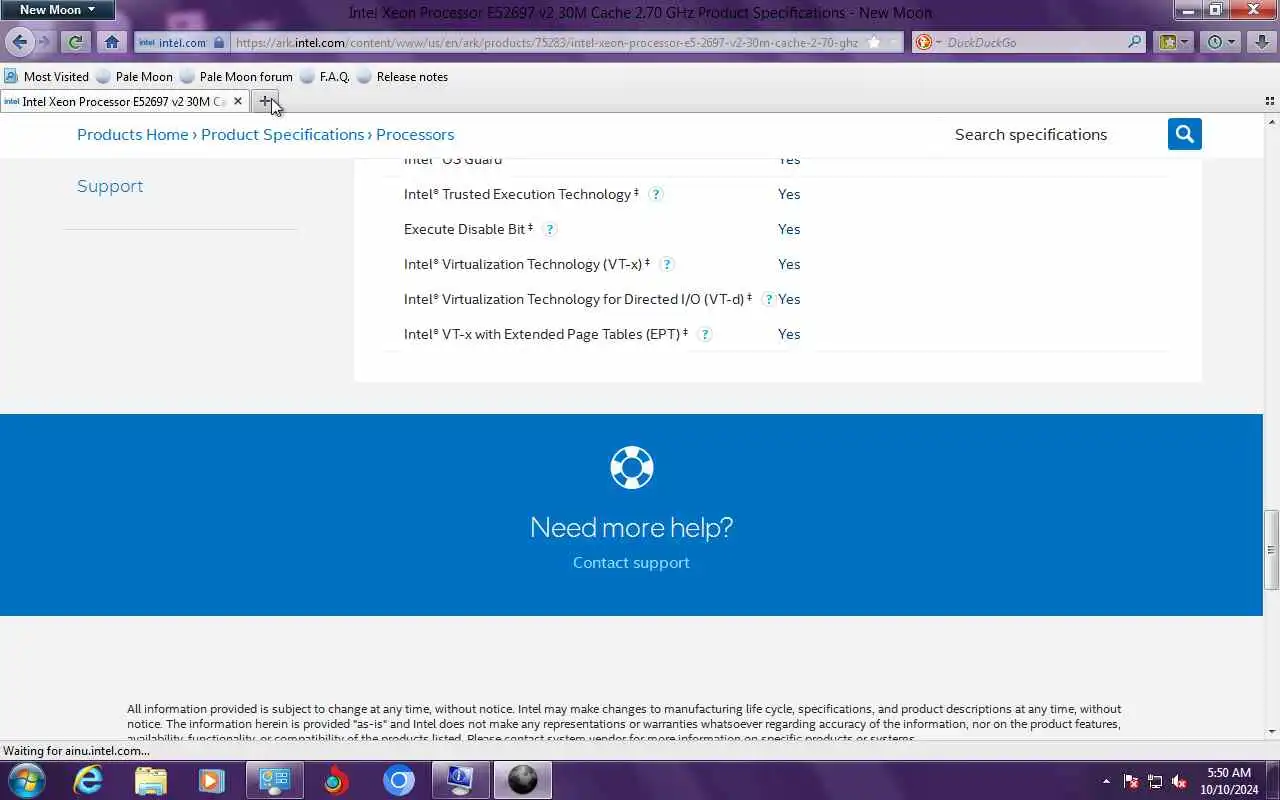Click the Yes value for VT-x with Extended Page Tables
The height and width of the screenshot is (800, 1280).
[789, 334]
